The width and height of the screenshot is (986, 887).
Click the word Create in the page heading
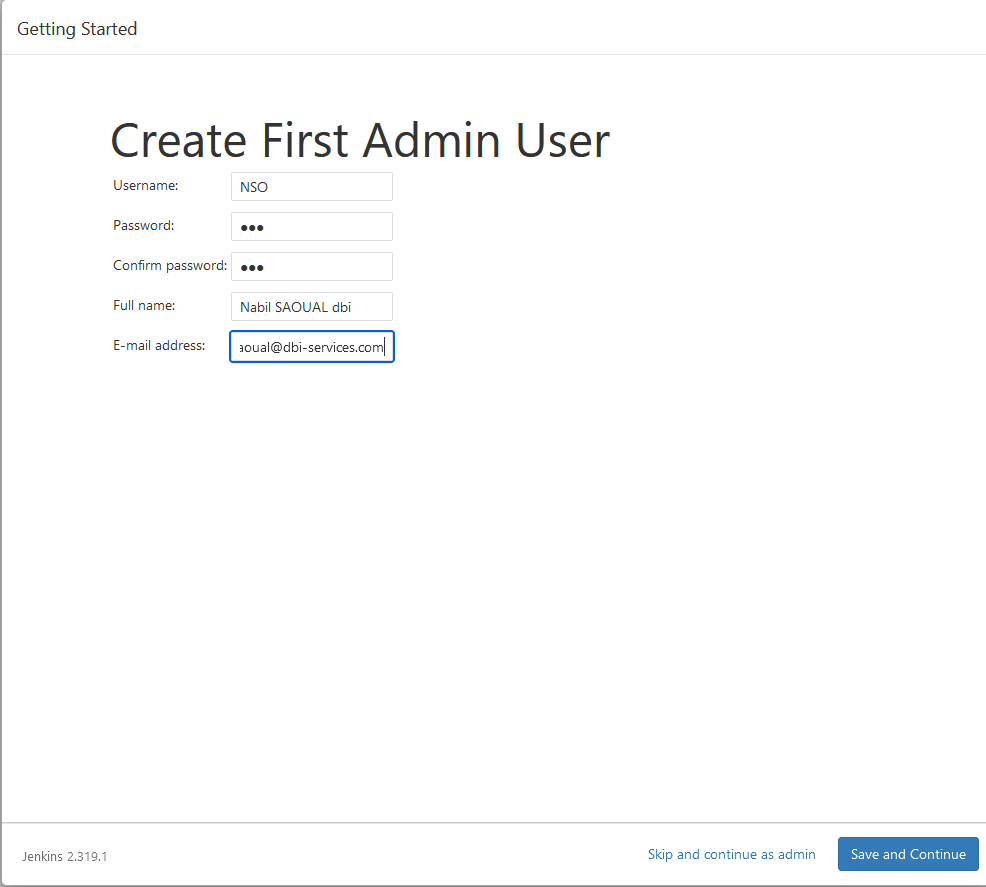click(179, 140)
